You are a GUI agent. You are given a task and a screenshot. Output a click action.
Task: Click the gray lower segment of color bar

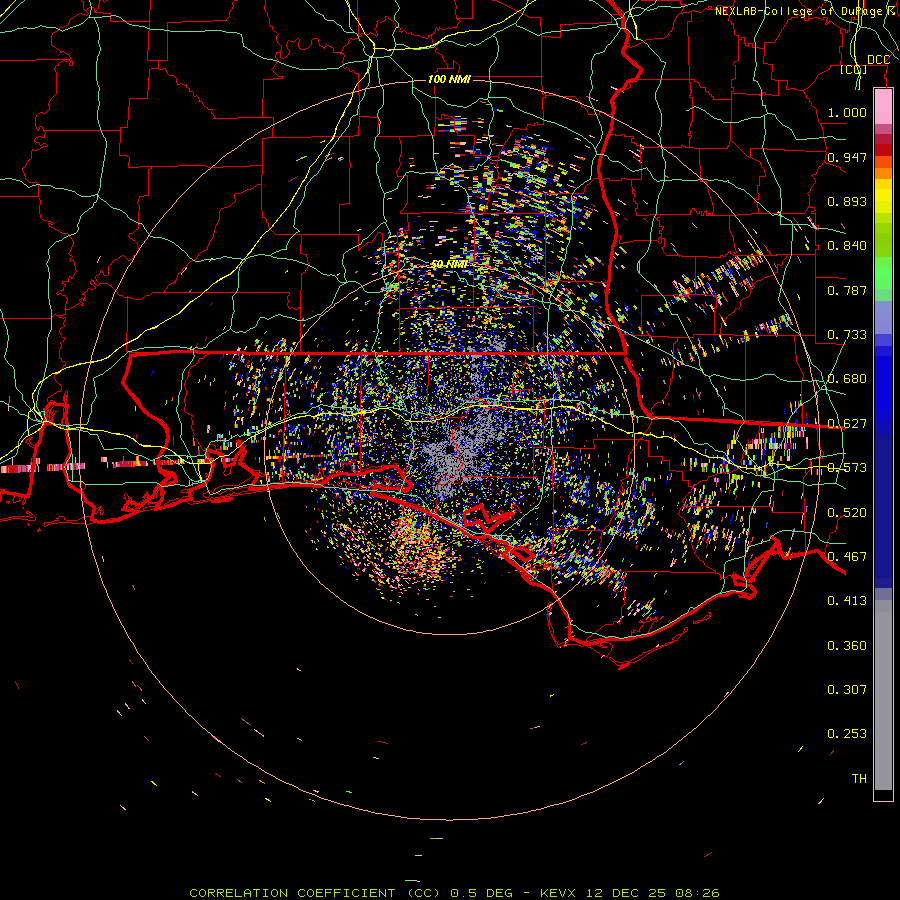[883, 695]
